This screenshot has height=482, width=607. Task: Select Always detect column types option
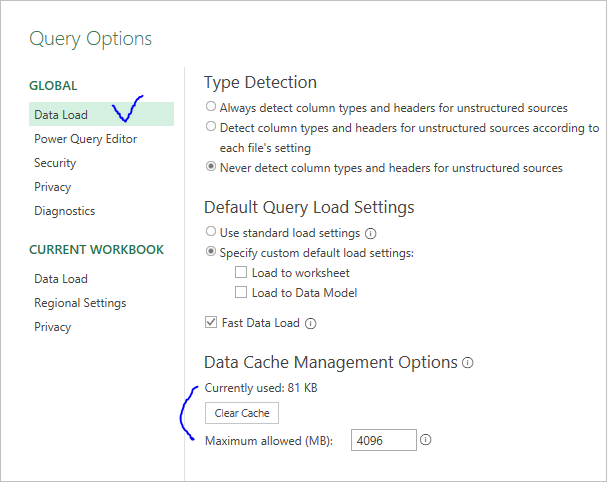pos(210,107)
